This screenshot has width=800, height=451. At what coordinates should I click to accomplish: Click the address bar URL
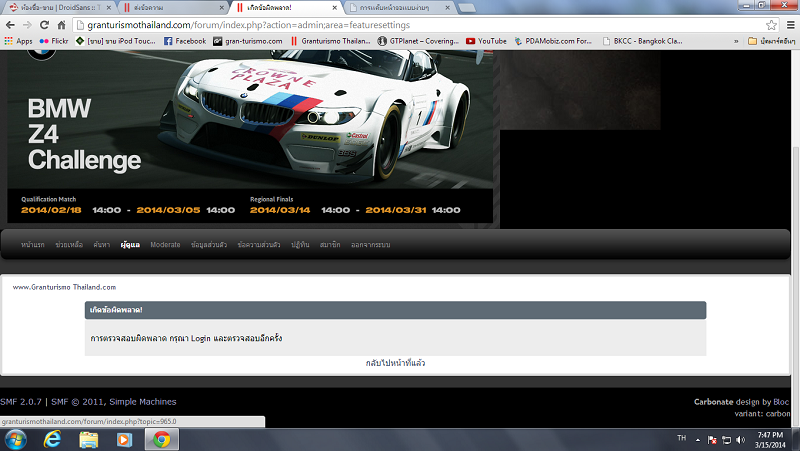click(x=248, y=25)
